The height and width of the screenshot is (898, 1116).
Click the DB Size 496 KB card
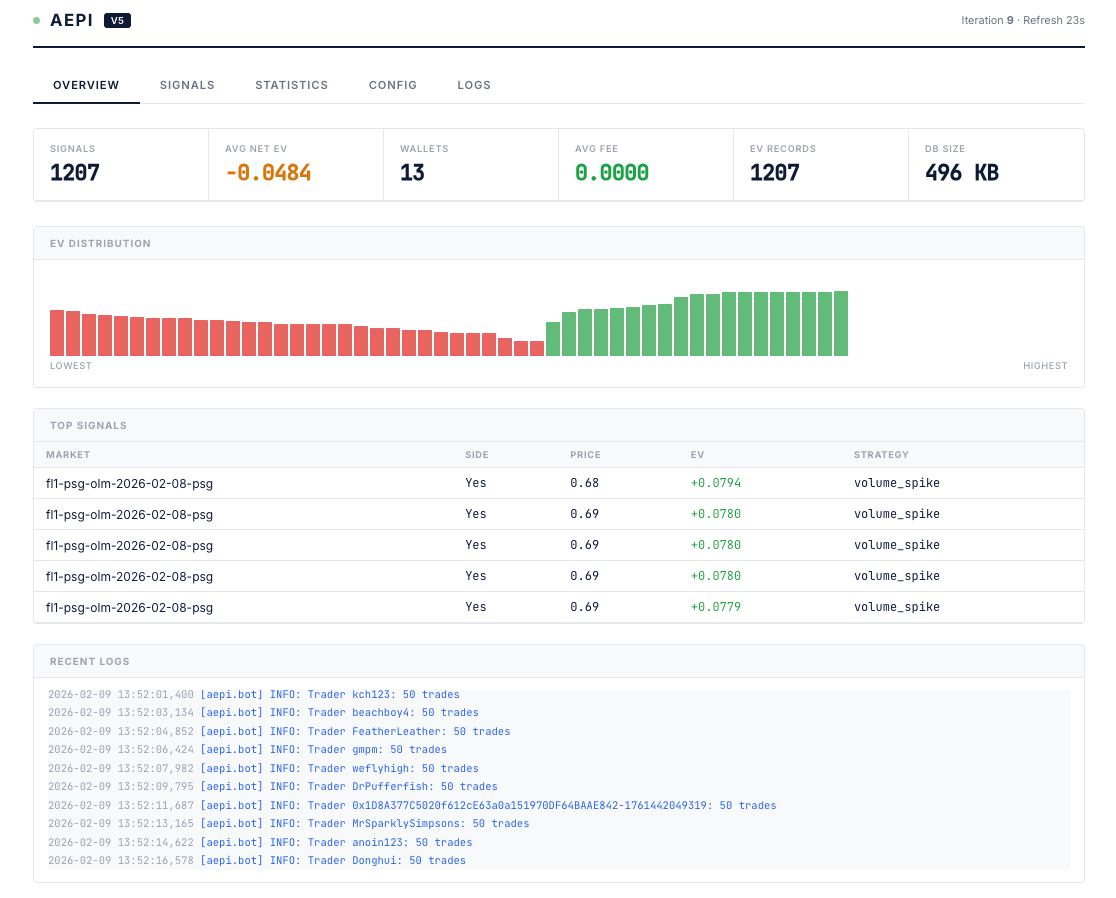pos(996,165)
